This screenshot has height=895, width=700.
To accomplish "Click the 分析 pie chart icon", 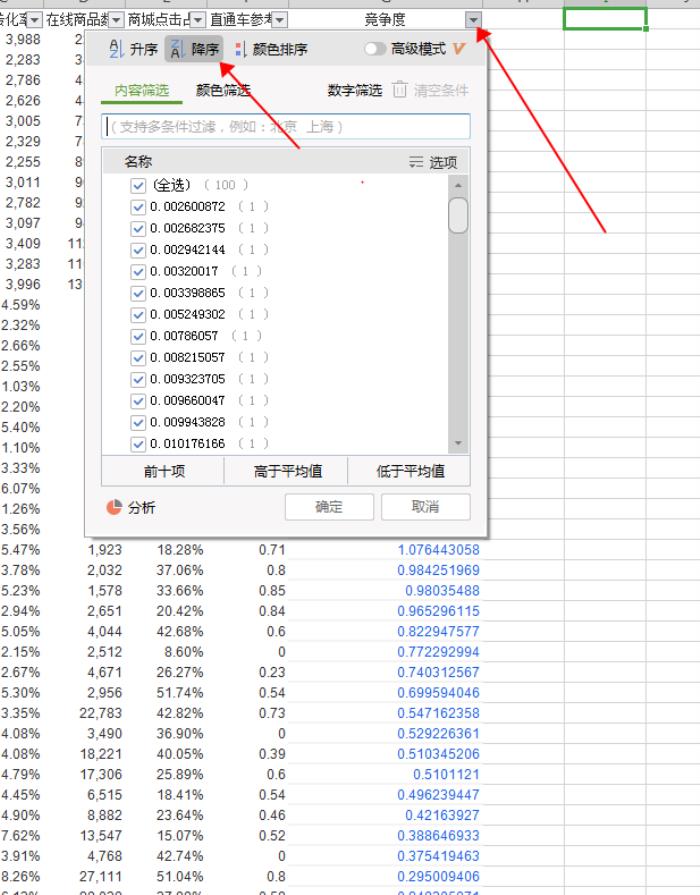I will pyautogui.click(x=114, y=507).
